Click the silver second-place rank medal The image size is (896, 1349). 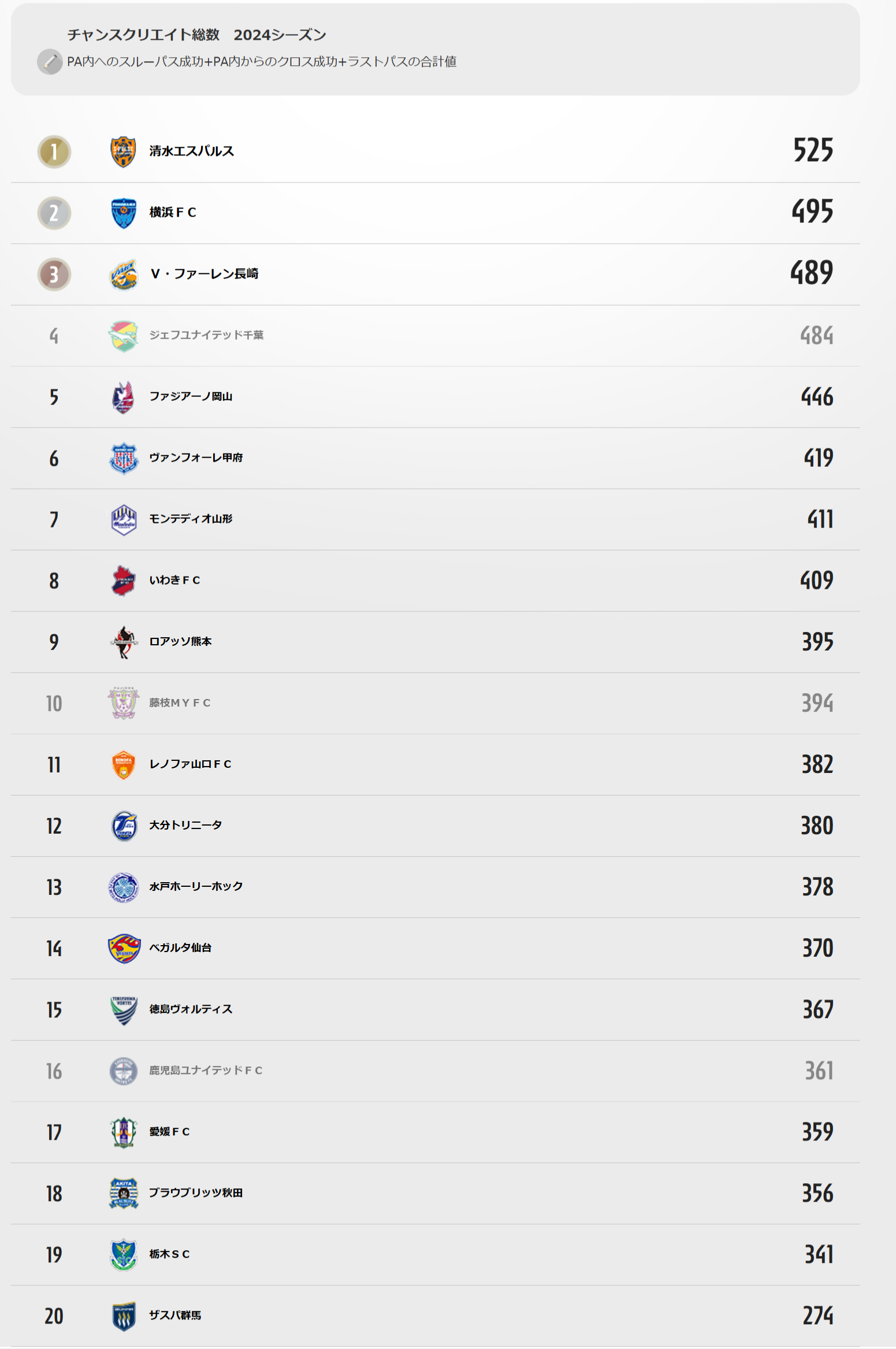click(x=54, y=213)
